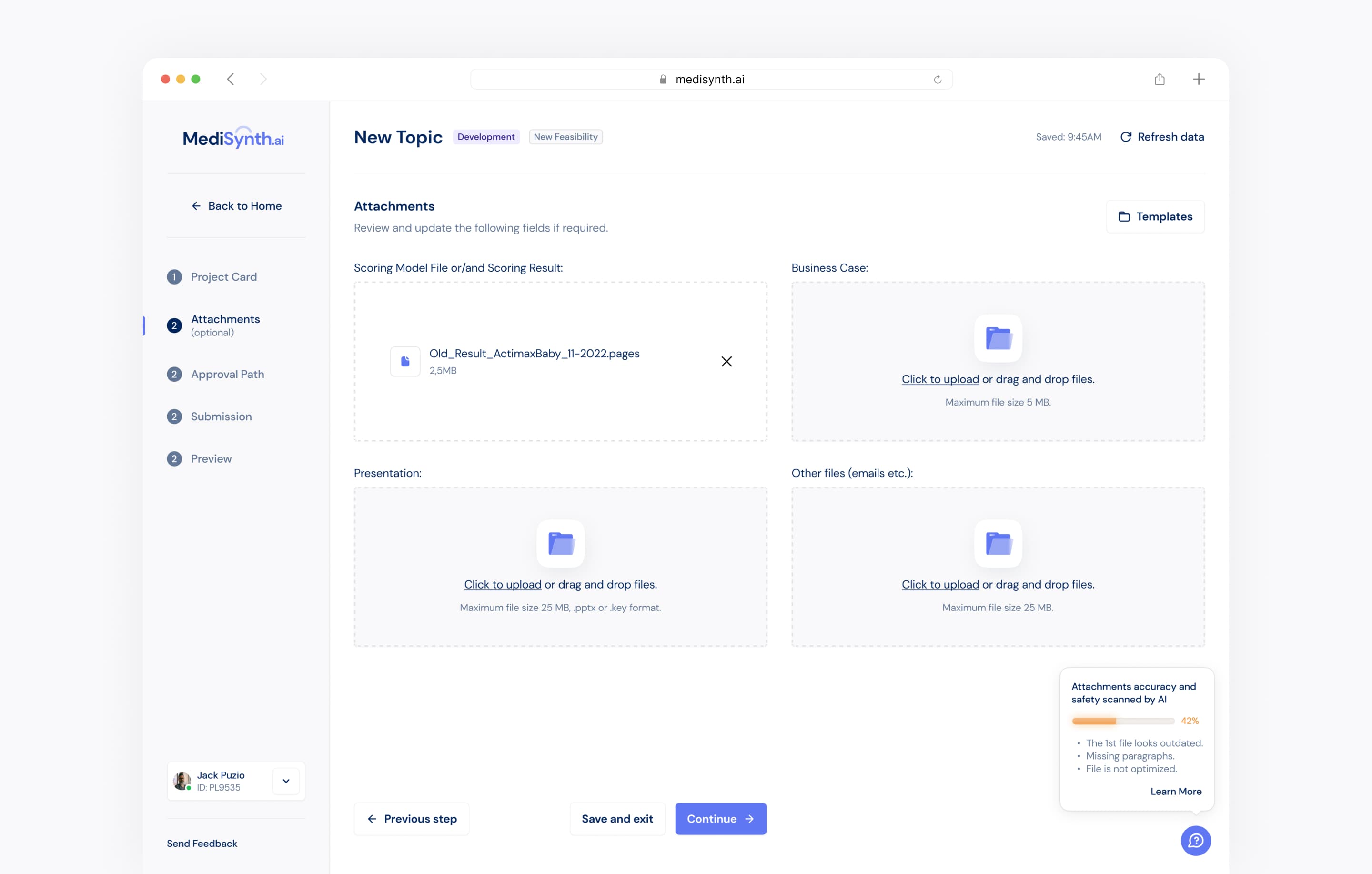The image size is (1372, 874).
Task: Click the blue Continue button
Action: tap(720, 819)
